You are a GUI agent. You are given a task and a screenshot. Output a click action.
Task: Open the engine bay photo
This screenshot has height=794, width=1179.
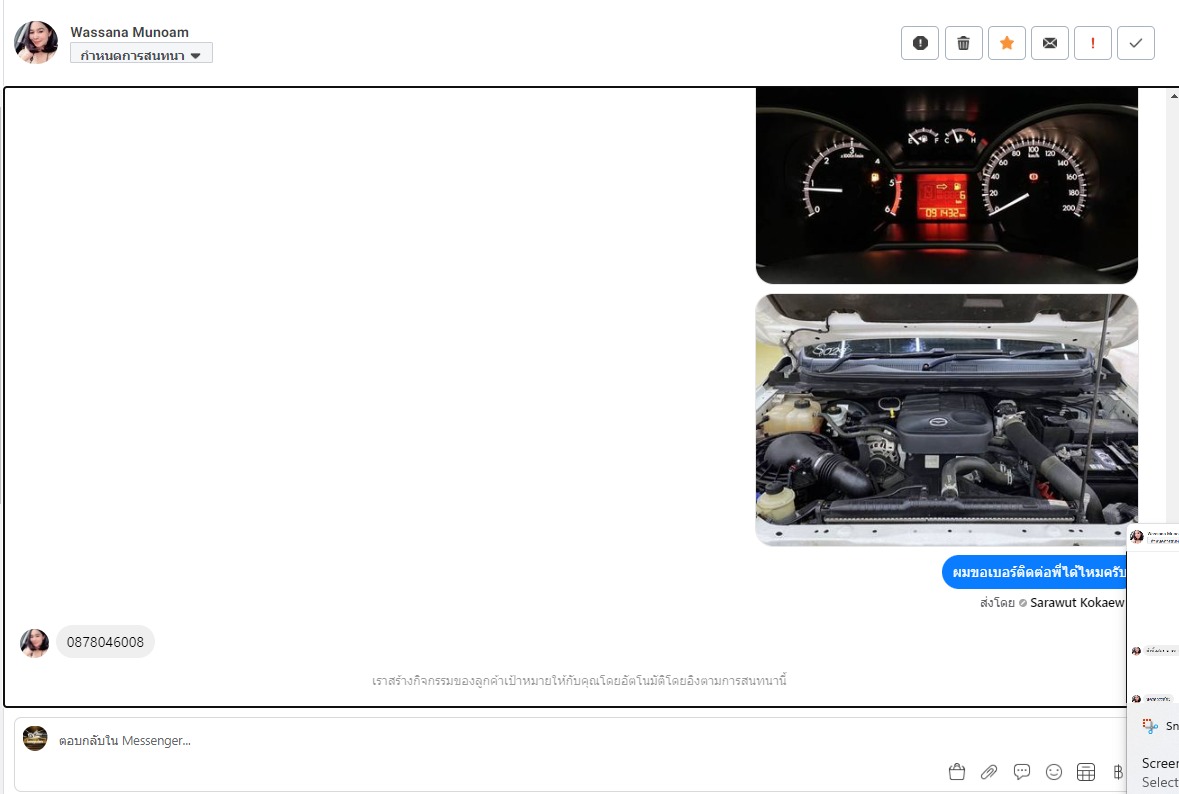tap(946, 419)
